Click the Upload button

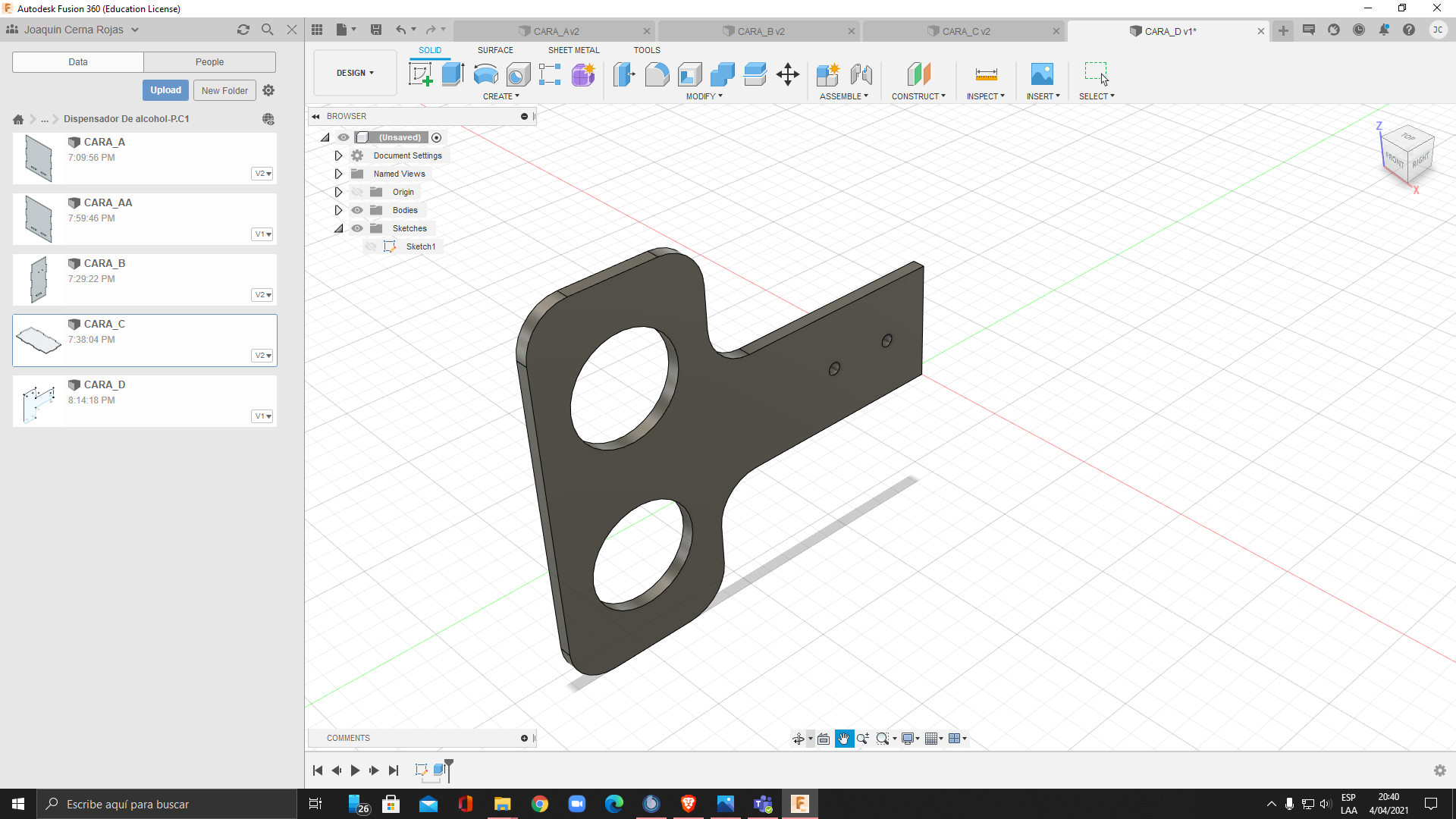[x=165, y=90]
